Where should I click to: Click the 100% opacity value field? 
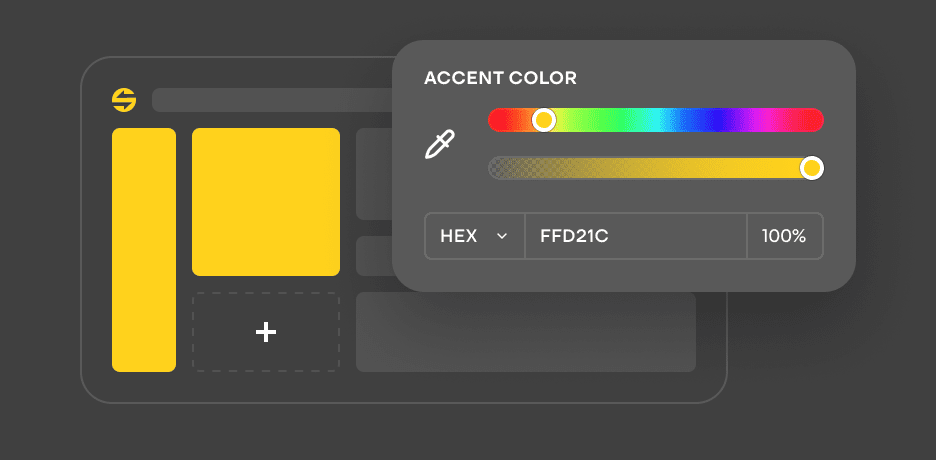(784, 236)
